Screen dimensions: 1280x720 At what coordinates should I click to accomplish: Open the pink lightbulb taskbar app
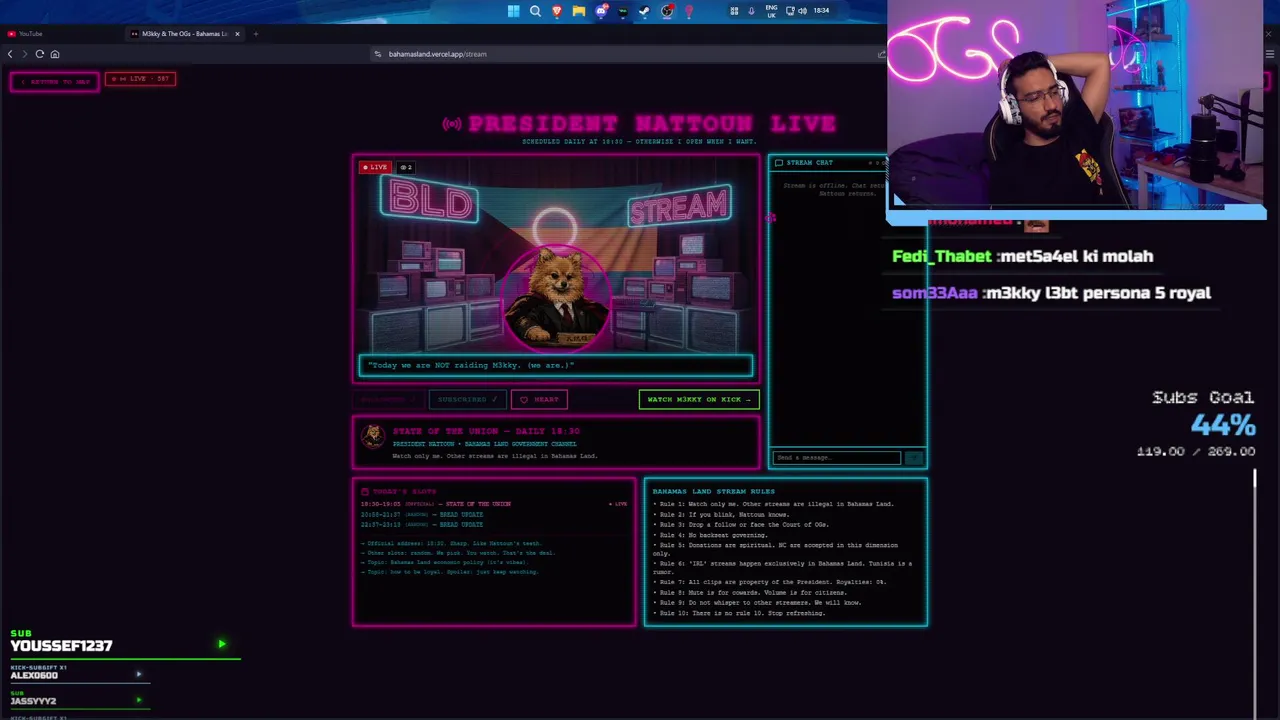point(689,11)
